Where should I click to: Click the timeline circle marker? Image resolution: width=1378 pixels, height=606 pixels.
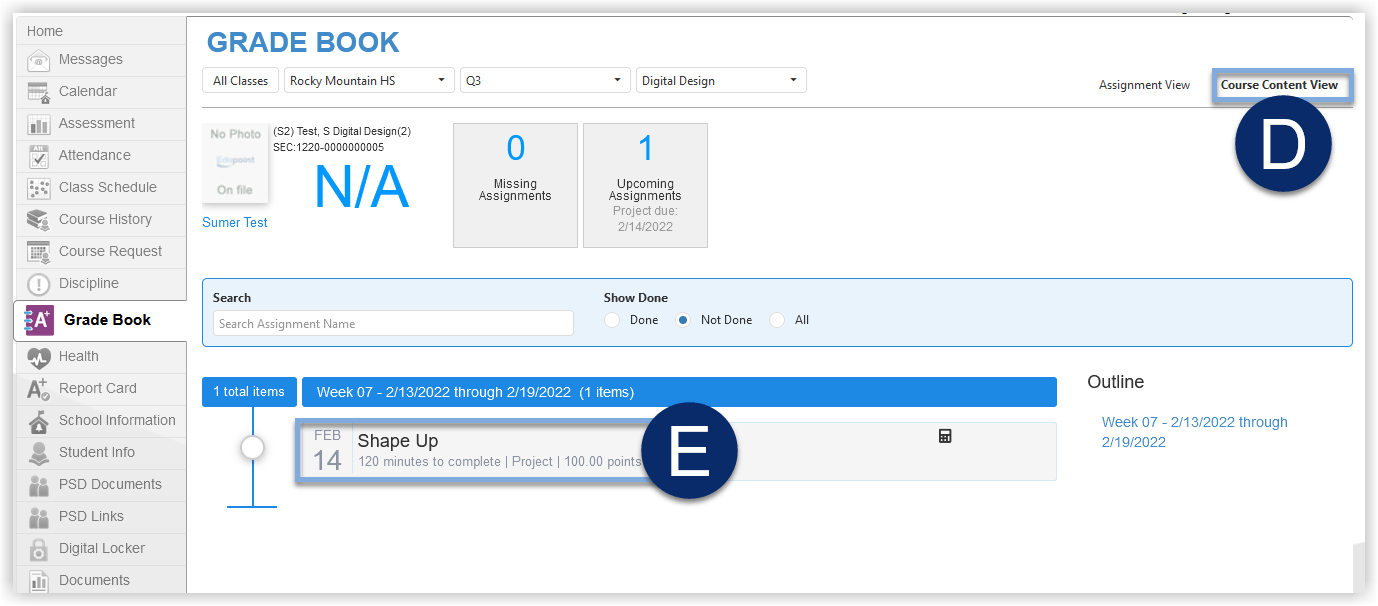[x=252, y=448]
